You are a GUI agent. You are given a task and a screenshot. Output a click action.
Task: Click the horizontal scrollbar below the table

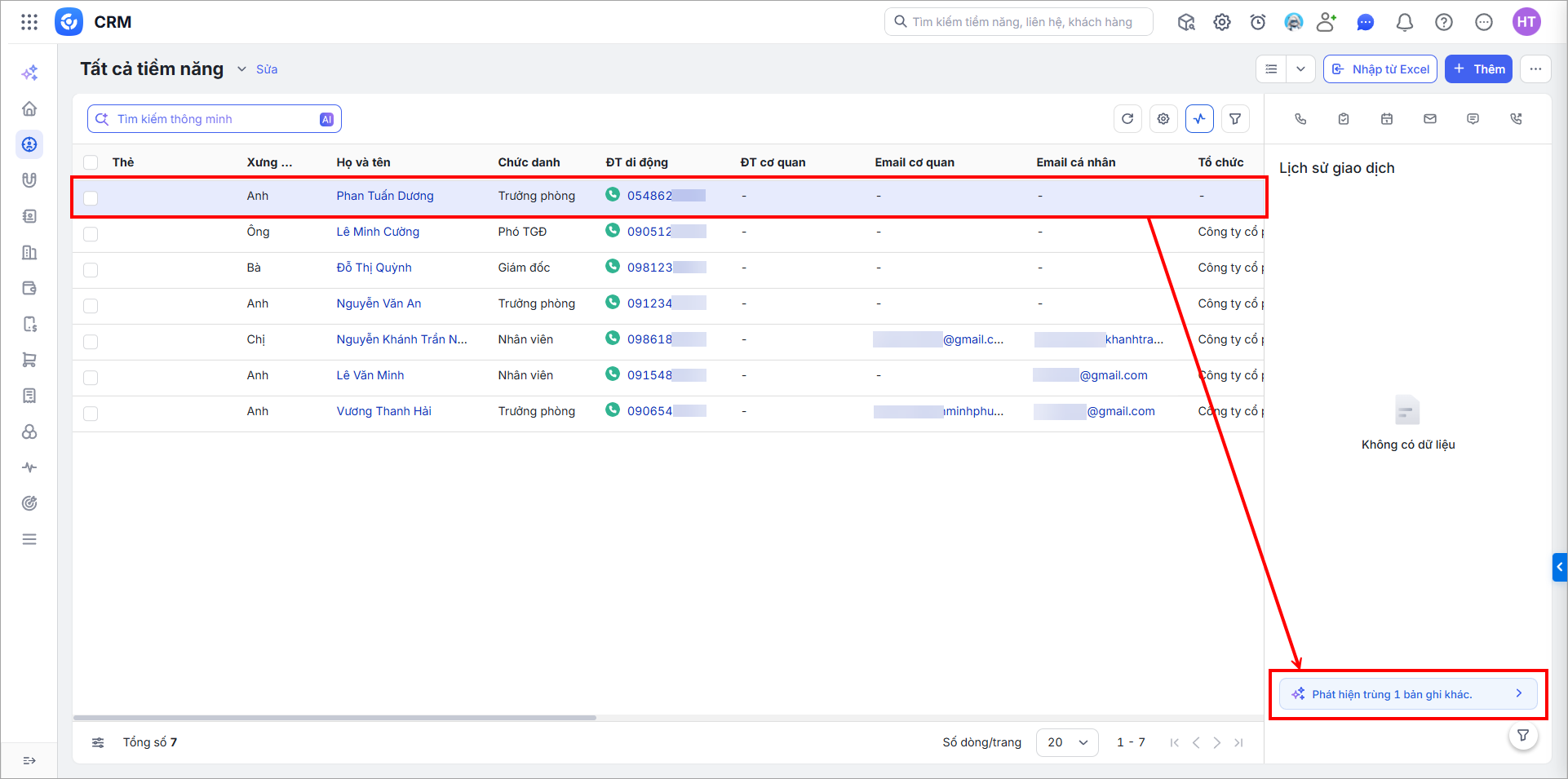tap(334, 718)
